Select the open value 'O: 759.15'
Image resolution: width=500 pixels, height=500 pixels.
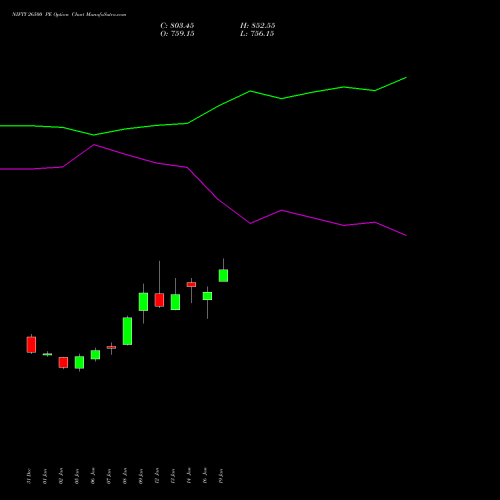pyautogui.click(x=177, y=34)
